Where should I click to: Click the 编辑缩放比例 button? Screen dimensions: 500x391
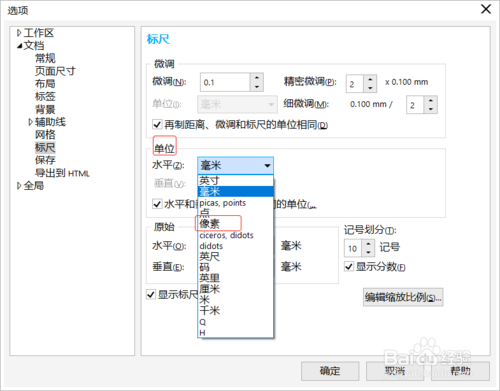pyautogui.click(x=403, y=297)
